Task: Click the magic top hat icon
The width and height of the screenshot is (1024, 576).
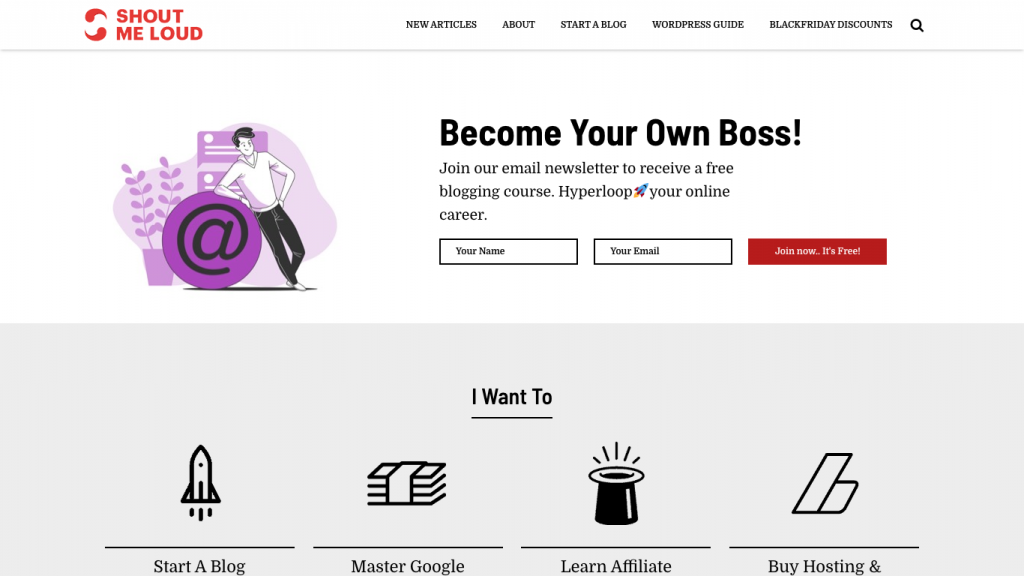Action: click(616, 483)
